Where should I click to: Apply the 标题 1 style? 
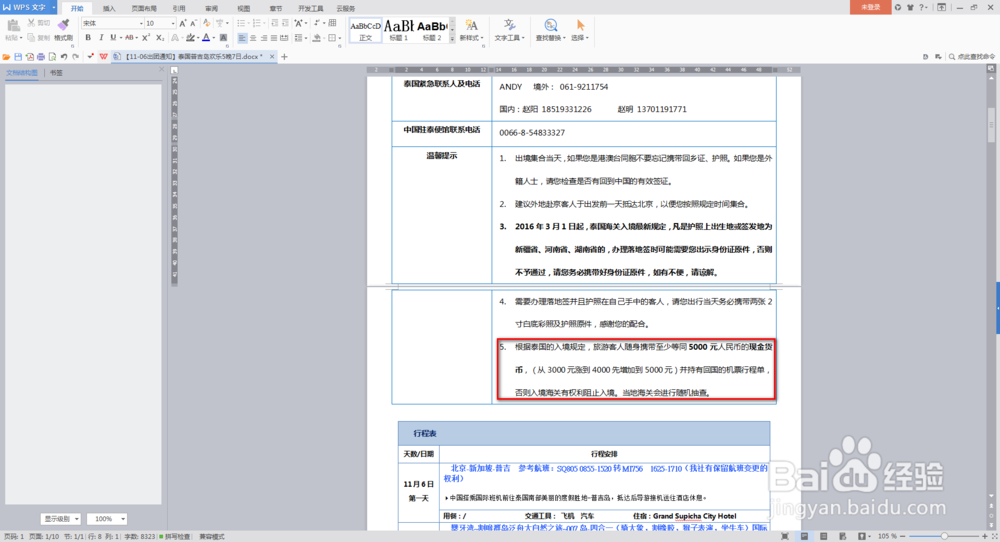coord(399,30)
